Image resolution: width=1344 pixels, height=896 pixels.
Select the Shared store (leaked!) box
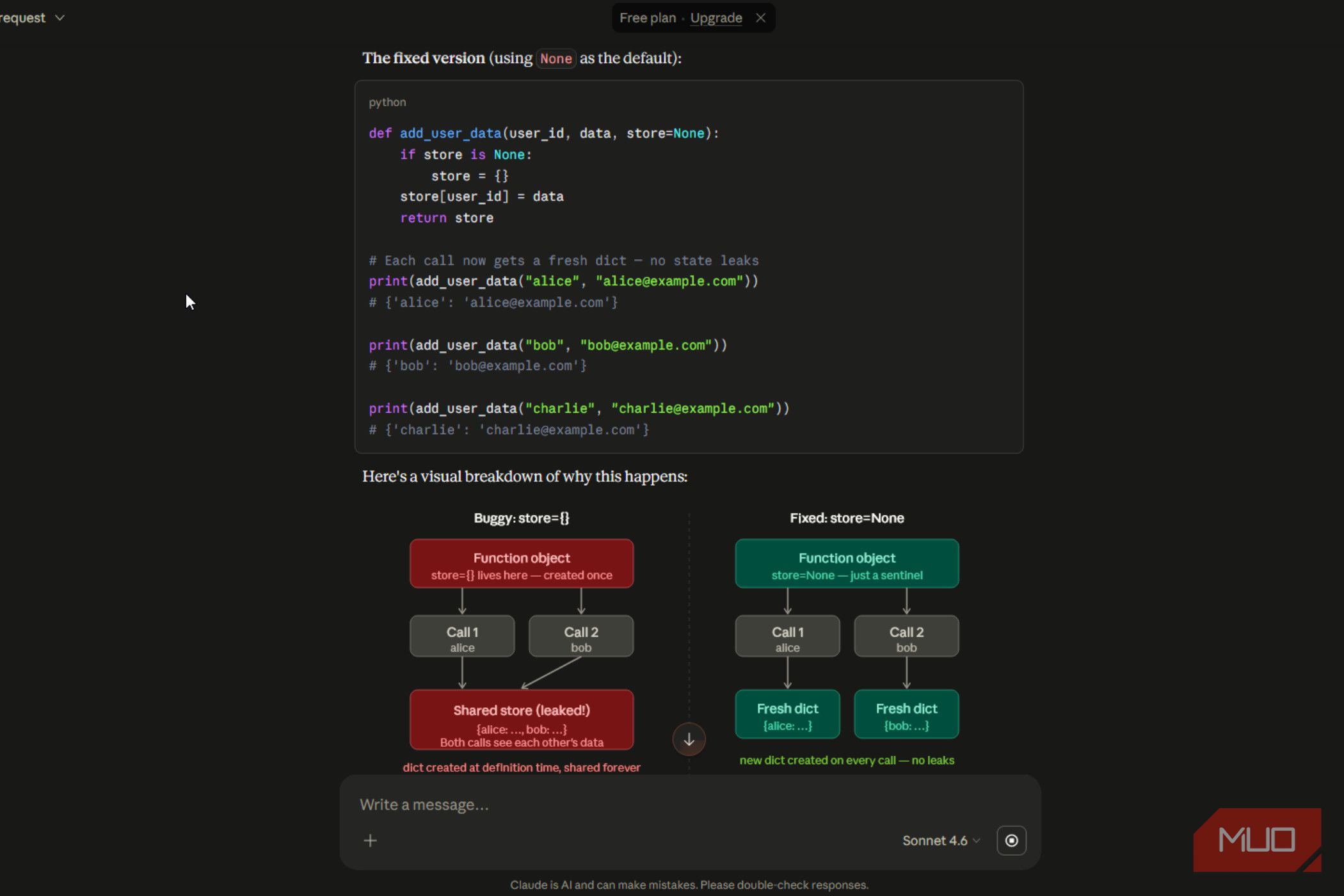tap(522, 719)
